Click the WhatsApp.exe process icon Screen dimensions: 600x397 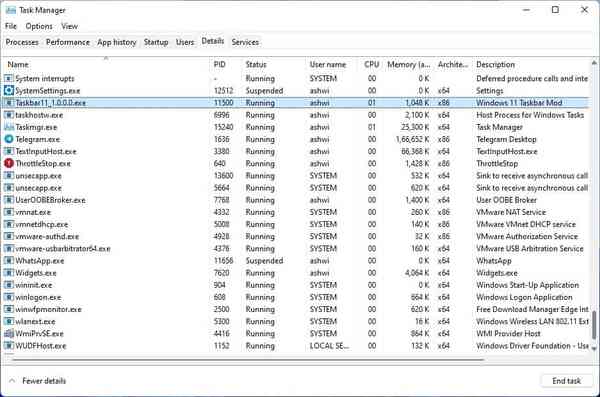point(9,261)
